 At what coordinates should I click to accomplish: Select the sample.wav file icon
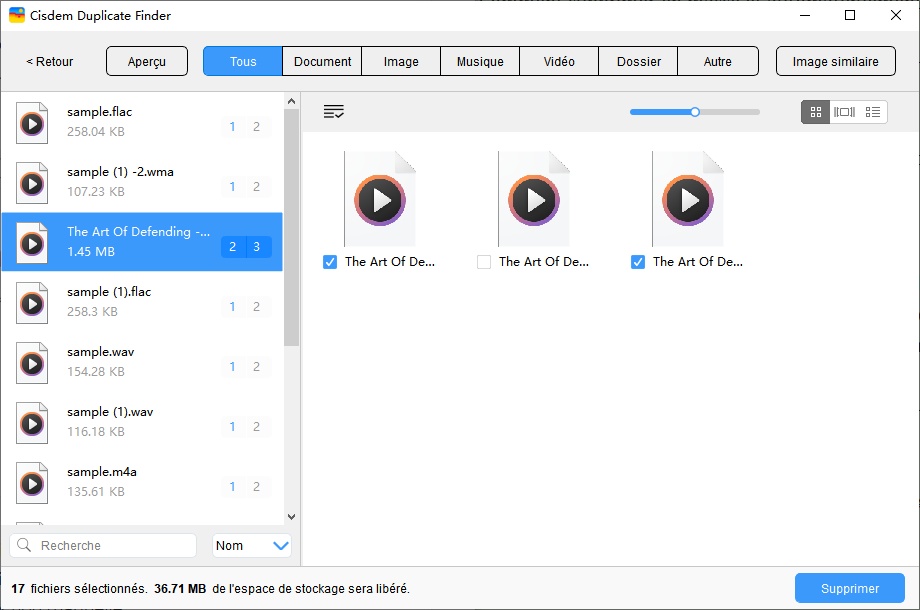click(32, 363)
